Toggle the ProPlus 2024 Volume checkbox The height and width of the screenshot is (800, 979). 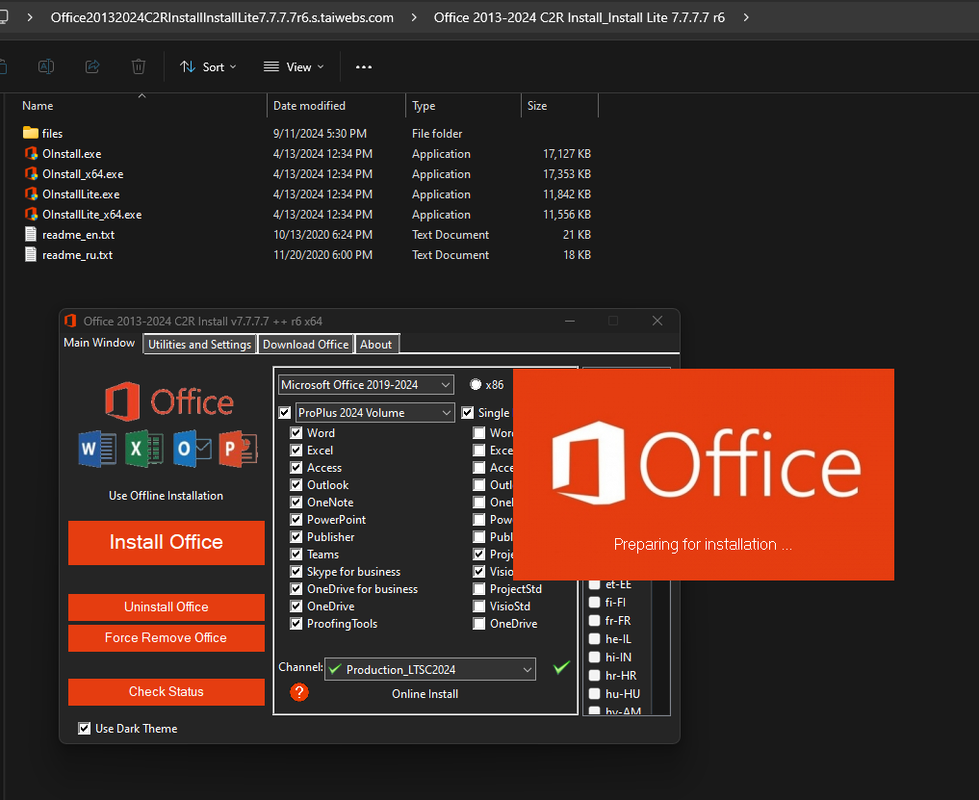(x=285, y=413)
